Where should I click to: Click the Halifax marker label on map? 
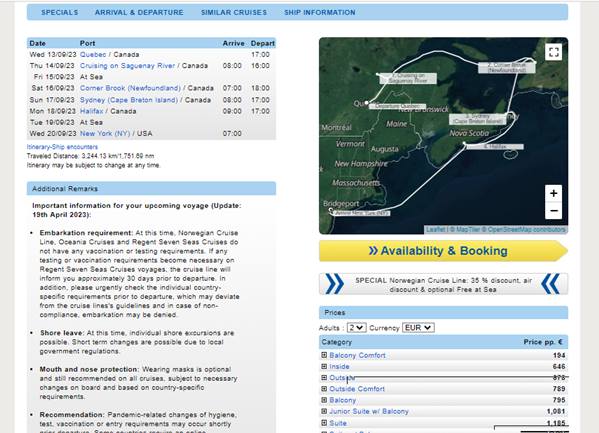coord(495,146)
